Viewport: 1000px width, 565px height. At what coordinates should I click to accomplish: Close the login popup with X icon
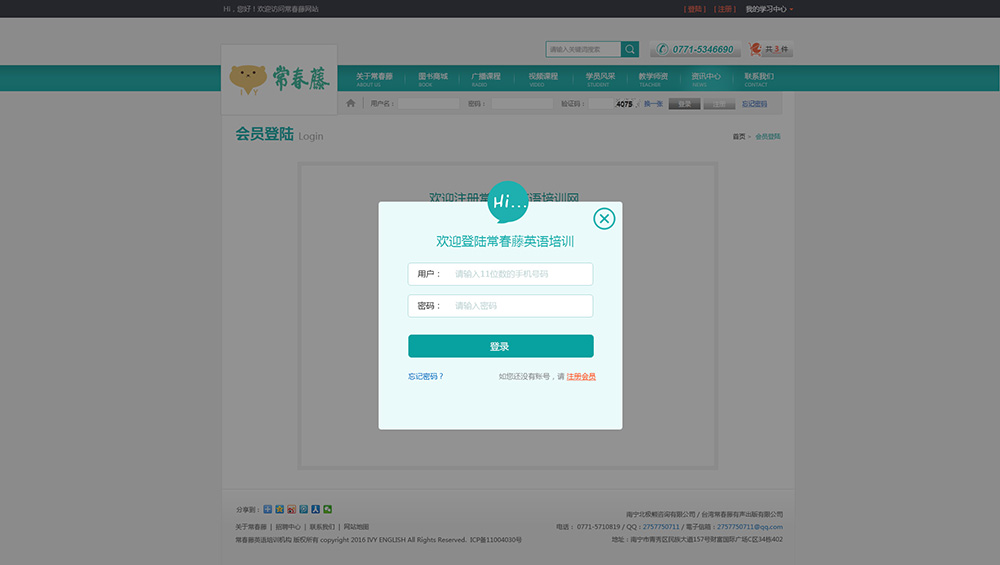[x=604, y=219]
